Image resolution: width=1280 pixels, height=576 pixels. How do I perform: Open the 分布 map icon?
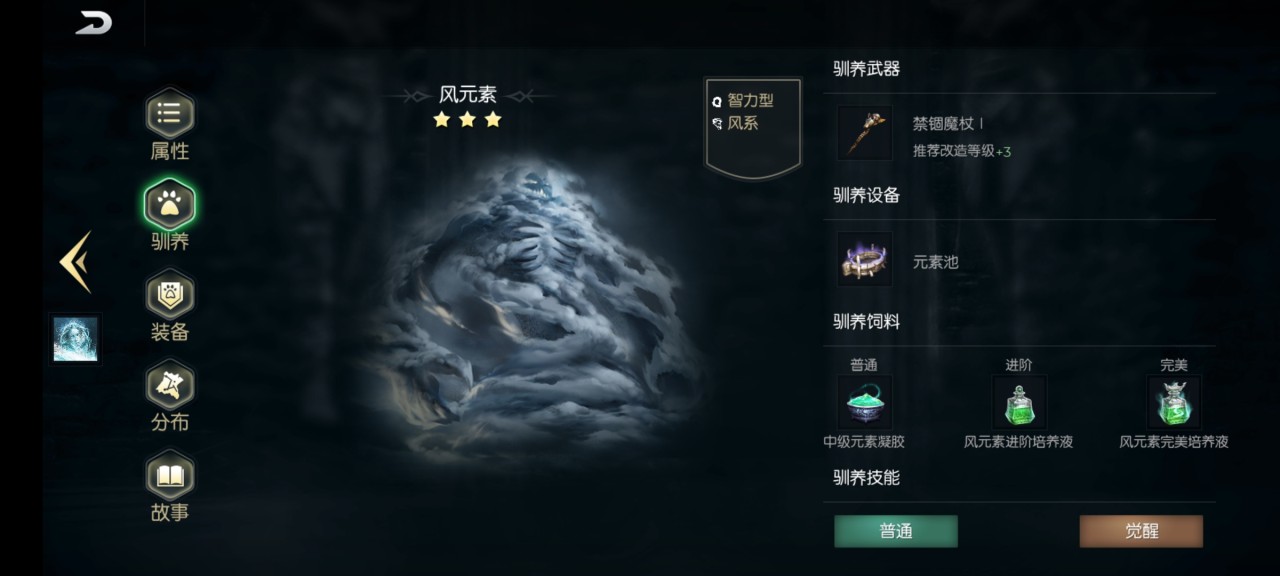click(x=169, y=385)
